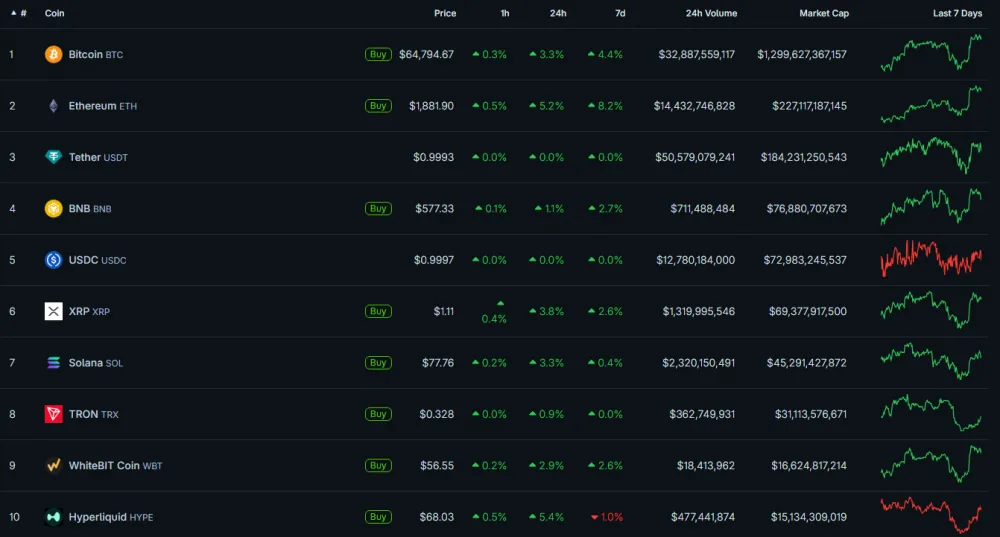Select TRON price $0.328
Image resolution: width=1000 pixels, height=537 pixels.
(x=437, y=415)
